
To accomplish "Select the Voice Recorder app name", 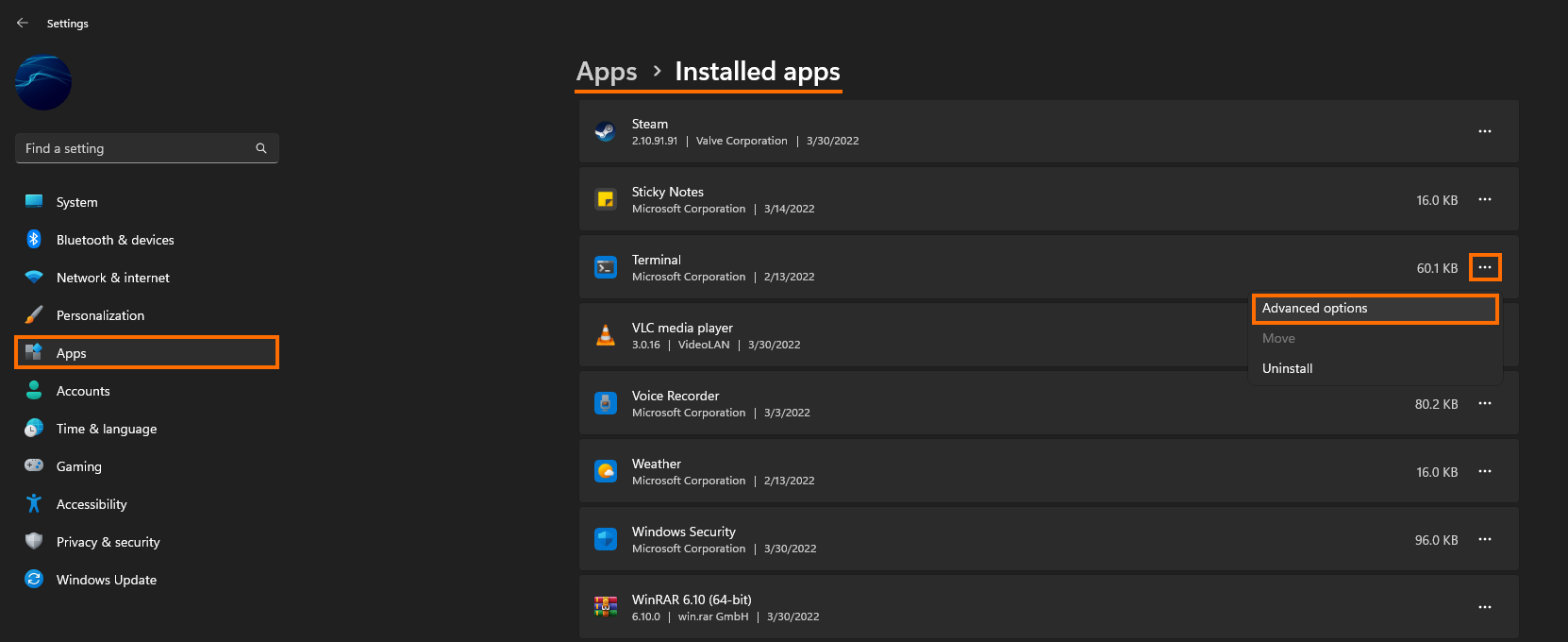I will (676, 396).
